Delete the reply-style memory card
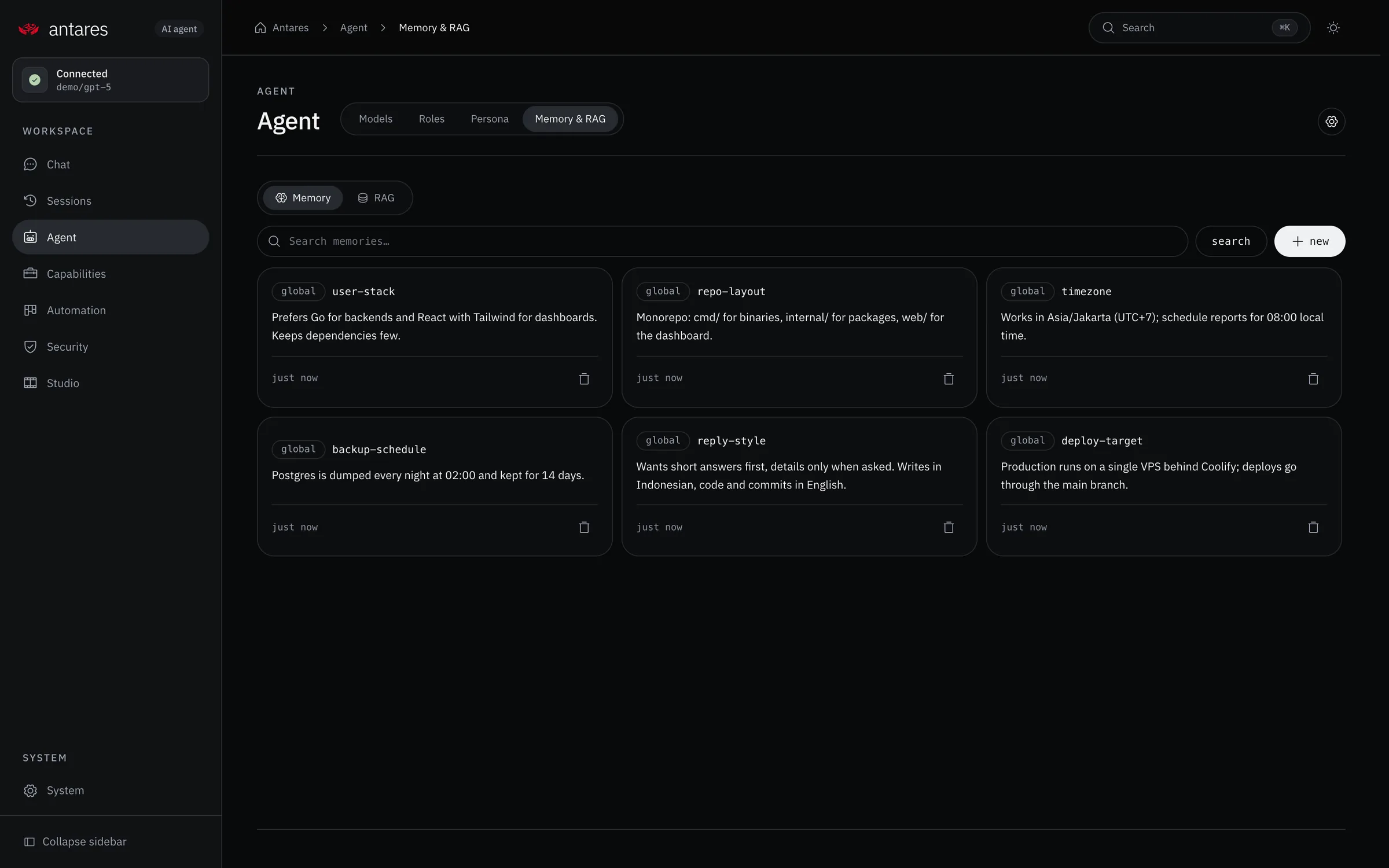Image resolution: width=1389 pixels, height=868 pixels. 949,527
